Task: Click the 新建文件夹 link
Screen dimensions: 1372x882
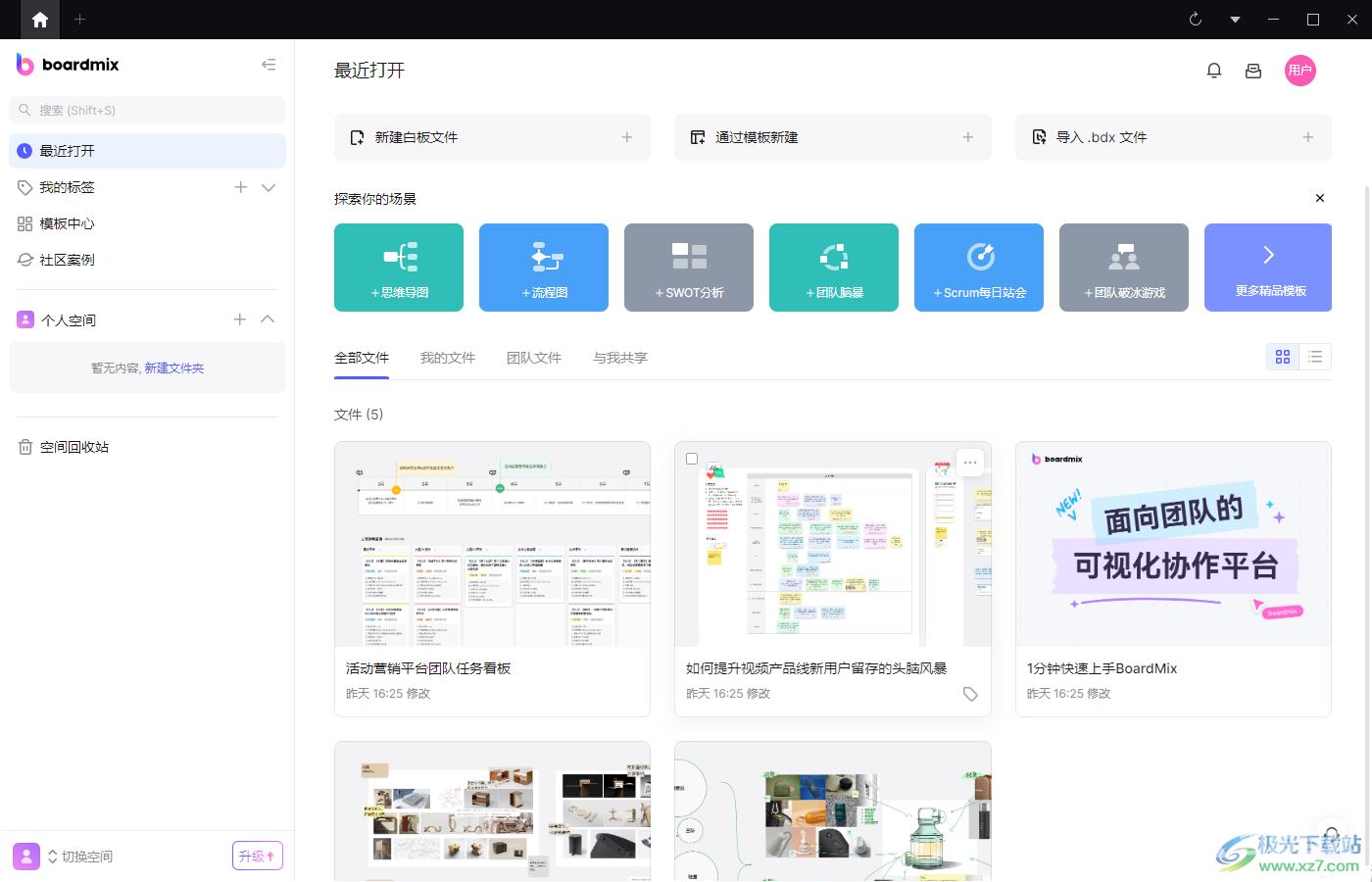Action: tap(174, 368)
